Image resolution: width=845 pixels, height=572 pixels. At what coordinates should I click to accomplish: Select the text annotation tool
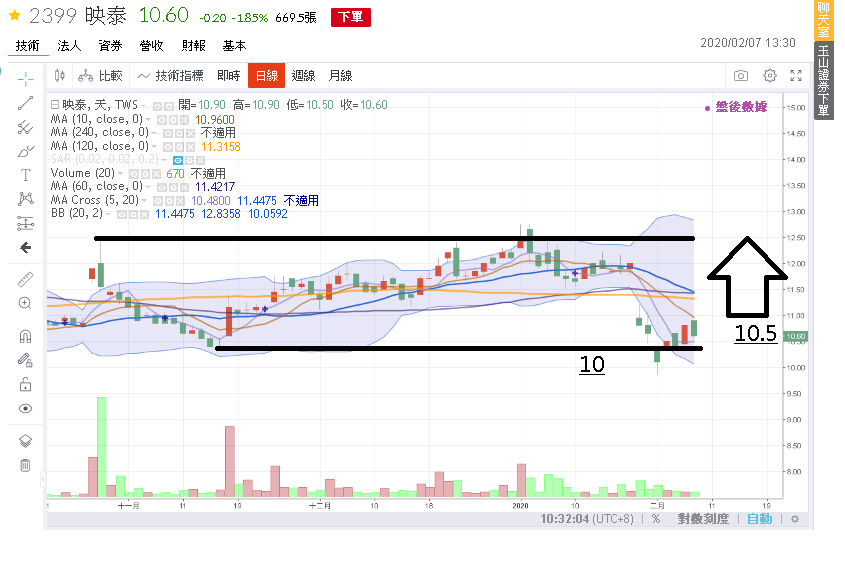[x=25, y=175]
